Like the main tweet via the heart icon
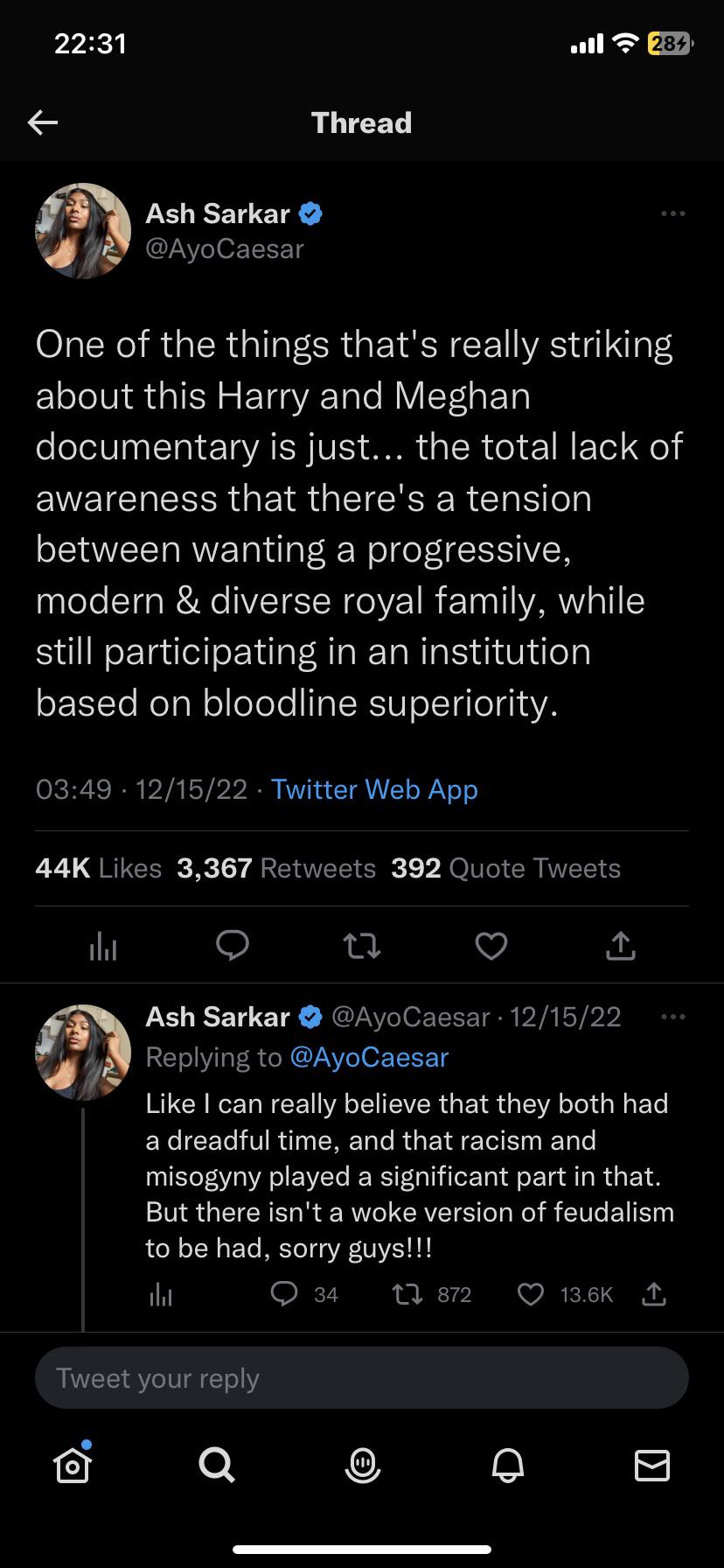 point(491,946)
